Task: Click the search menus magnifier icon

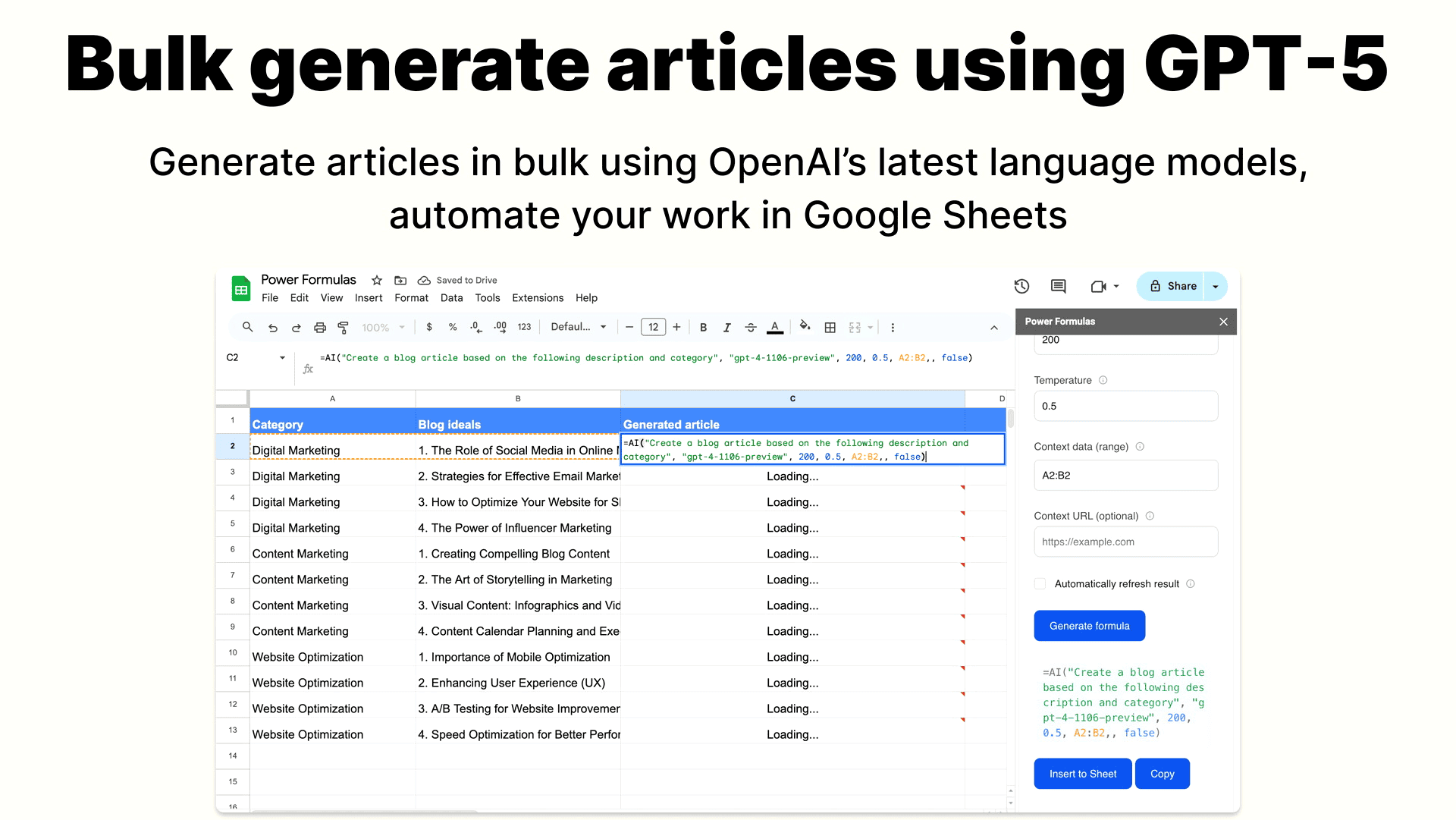Action: pos(247,327)
